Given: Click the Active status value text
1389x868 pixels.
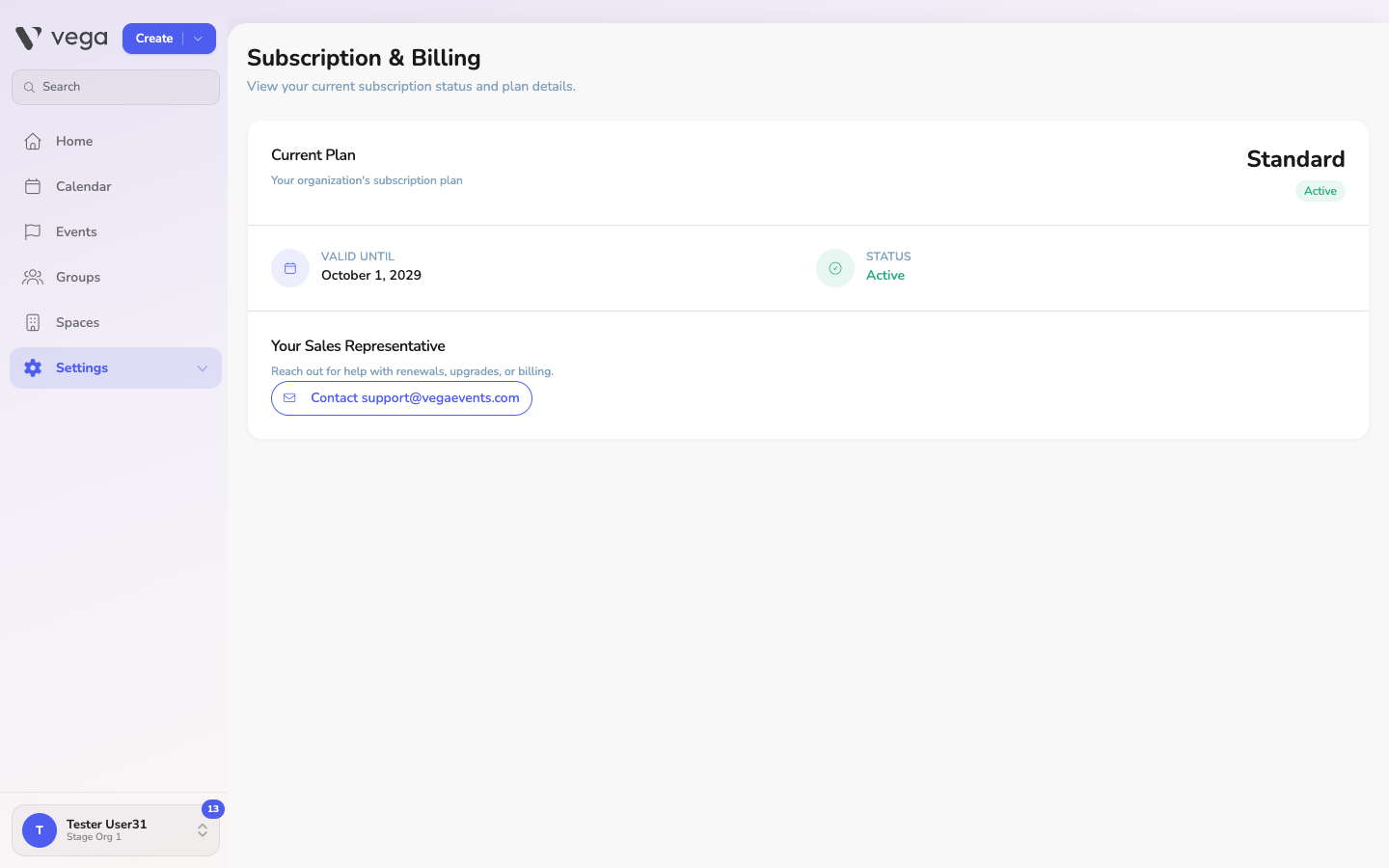Looking at the screenshot, I should point(885,276).
